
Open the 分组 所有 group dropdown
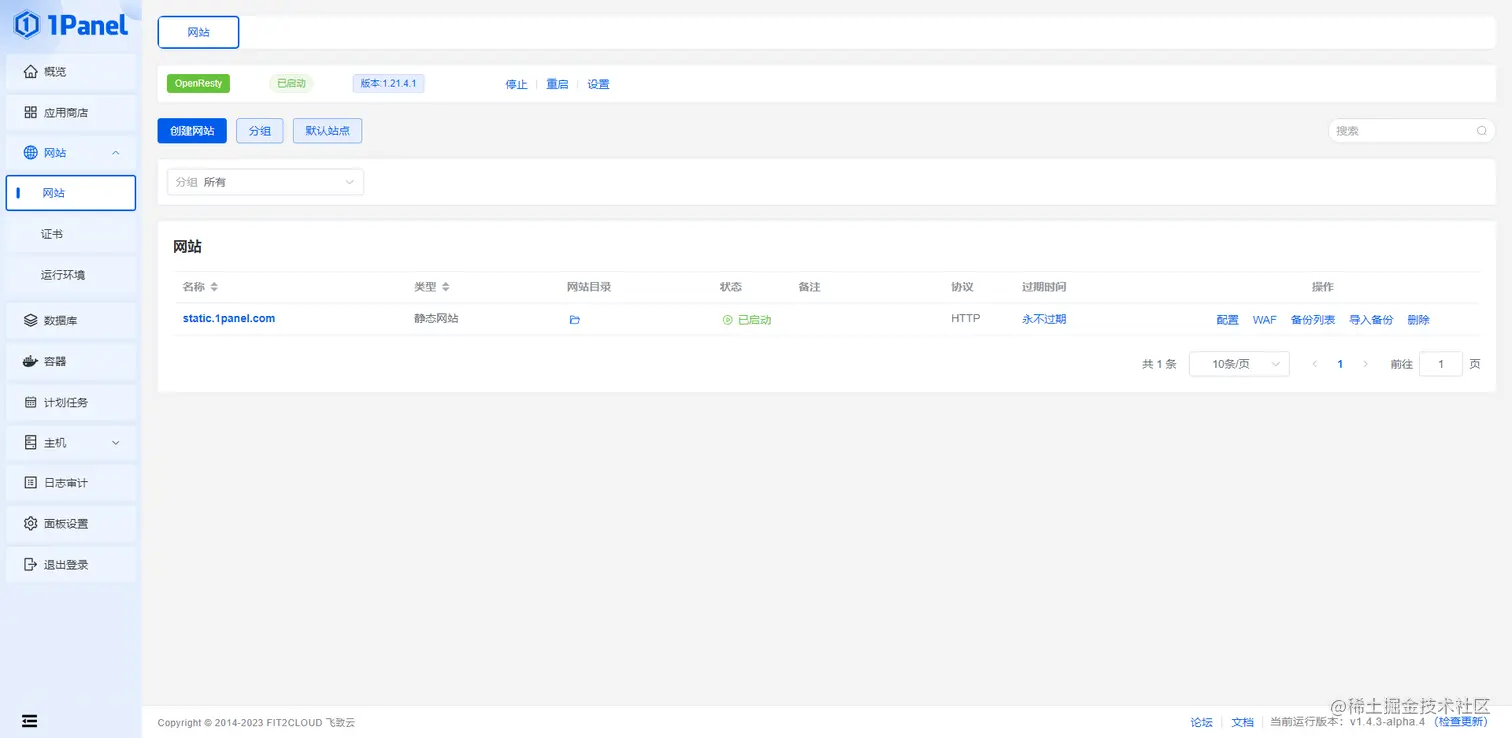[x=265, y=182]
